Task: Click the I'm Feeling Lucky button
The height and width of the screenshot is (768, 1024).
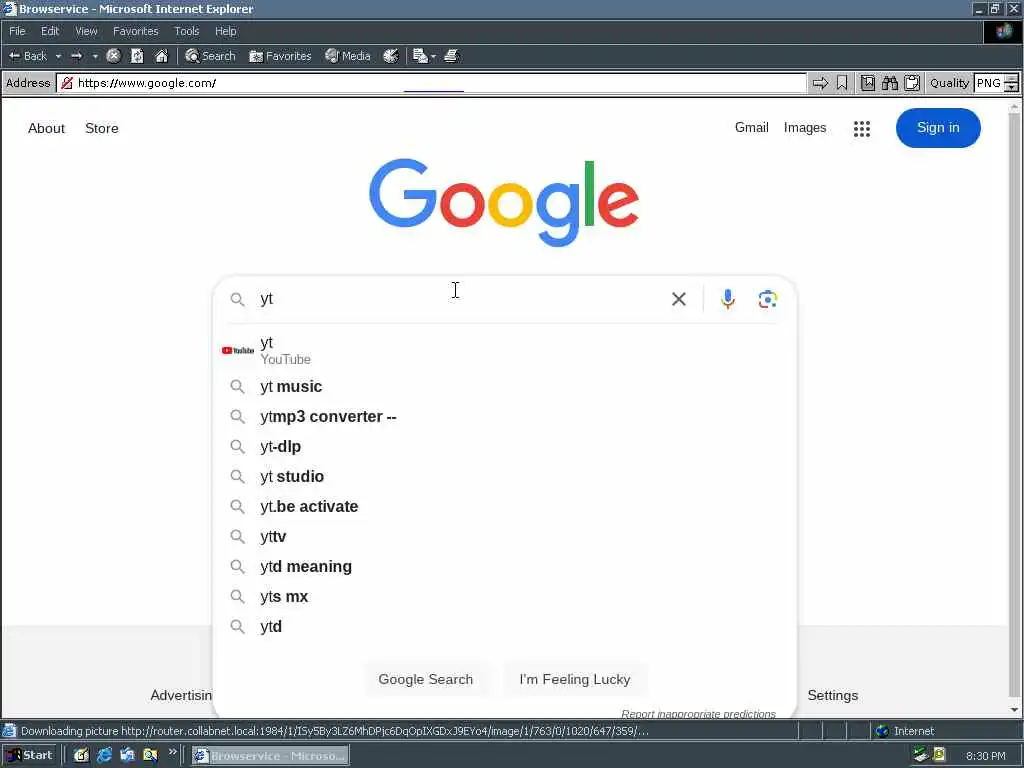Action: pos(575,679)
